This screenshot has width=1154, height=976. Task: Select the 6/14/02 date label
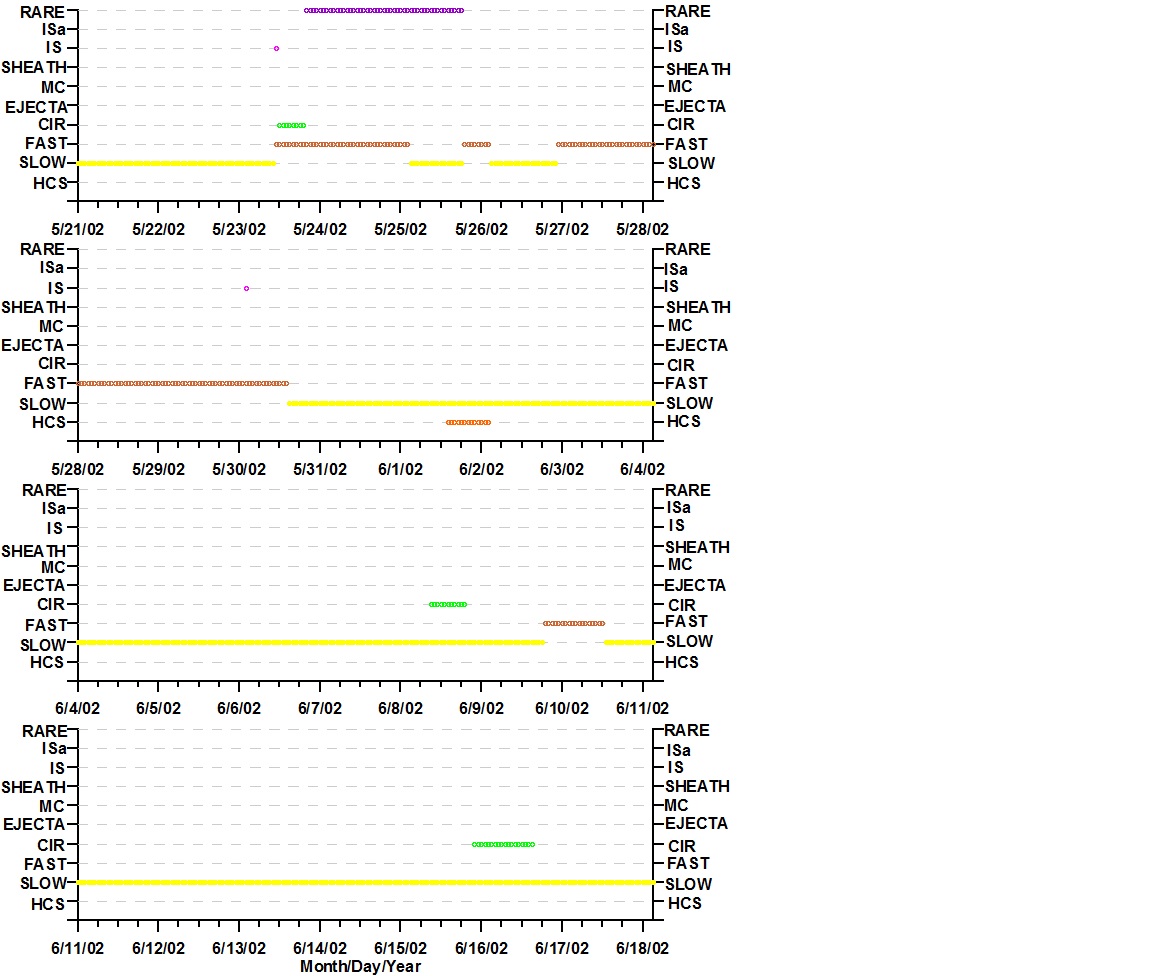[319, 948]
